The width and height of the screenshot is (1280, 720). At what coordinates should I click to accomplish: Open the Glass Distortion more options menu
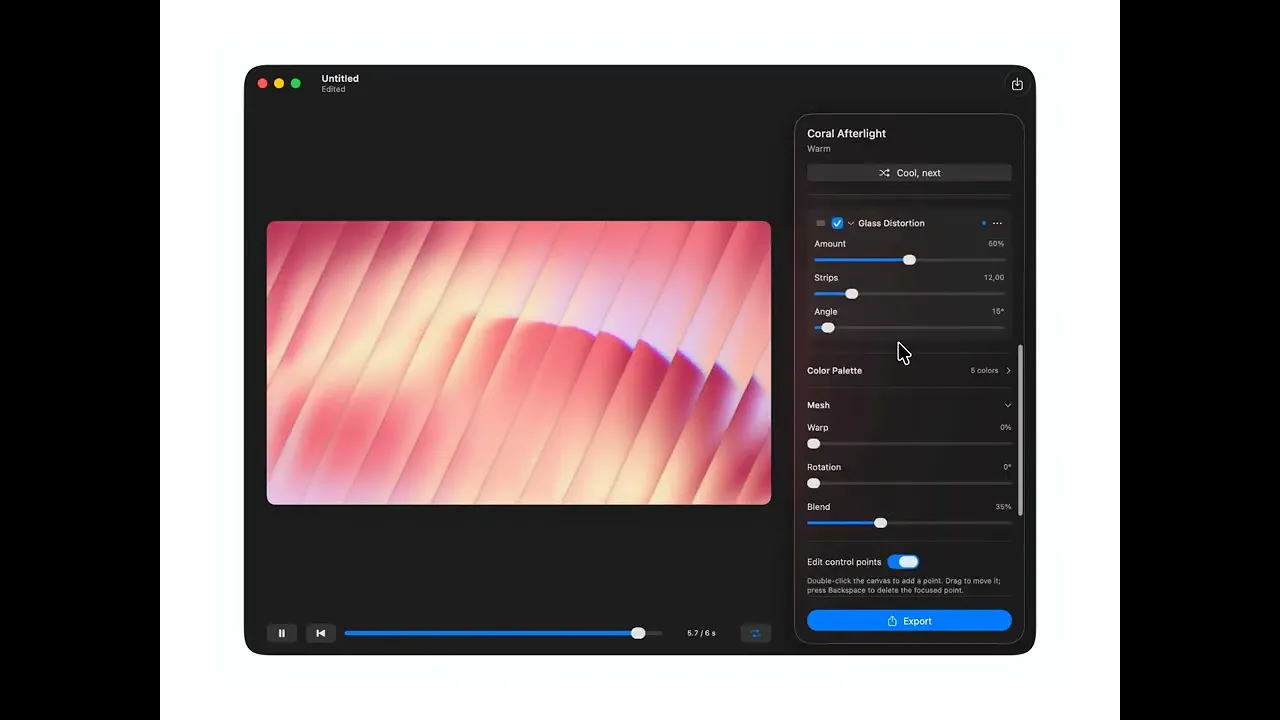coord(997,223)
